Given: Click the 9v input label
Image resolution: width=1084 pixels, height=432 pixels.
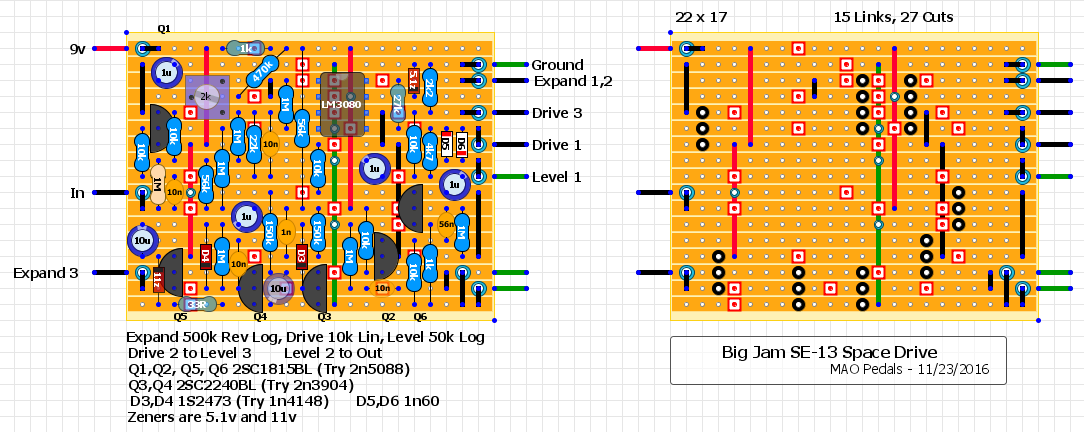Looking at the screenshot, I should pyautogui.click(x=79, y=48).
